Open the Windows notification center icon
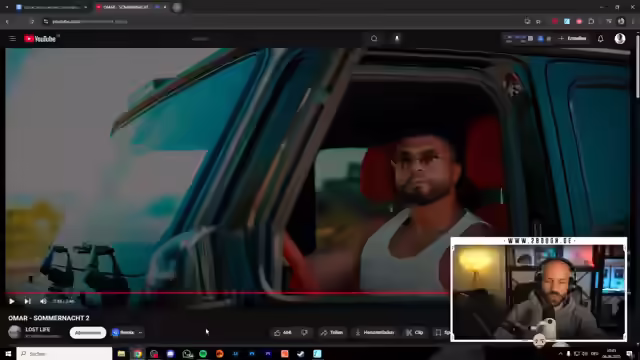This screenshot has height=360, width=640. 630,354
